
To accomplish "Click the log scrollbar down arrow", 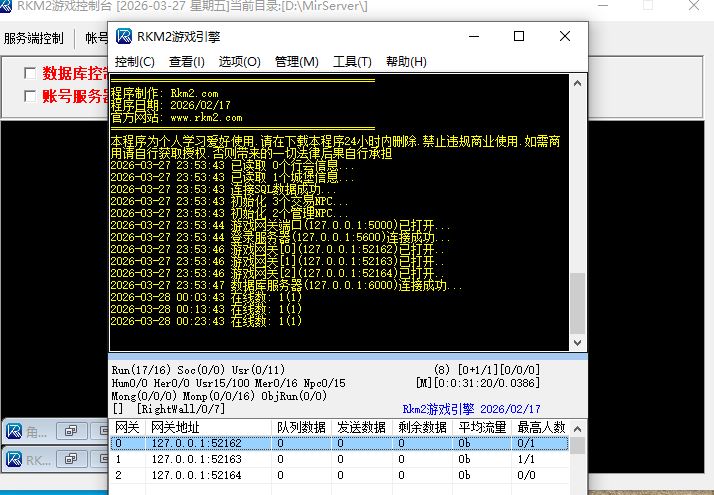I will coord(577,343).
